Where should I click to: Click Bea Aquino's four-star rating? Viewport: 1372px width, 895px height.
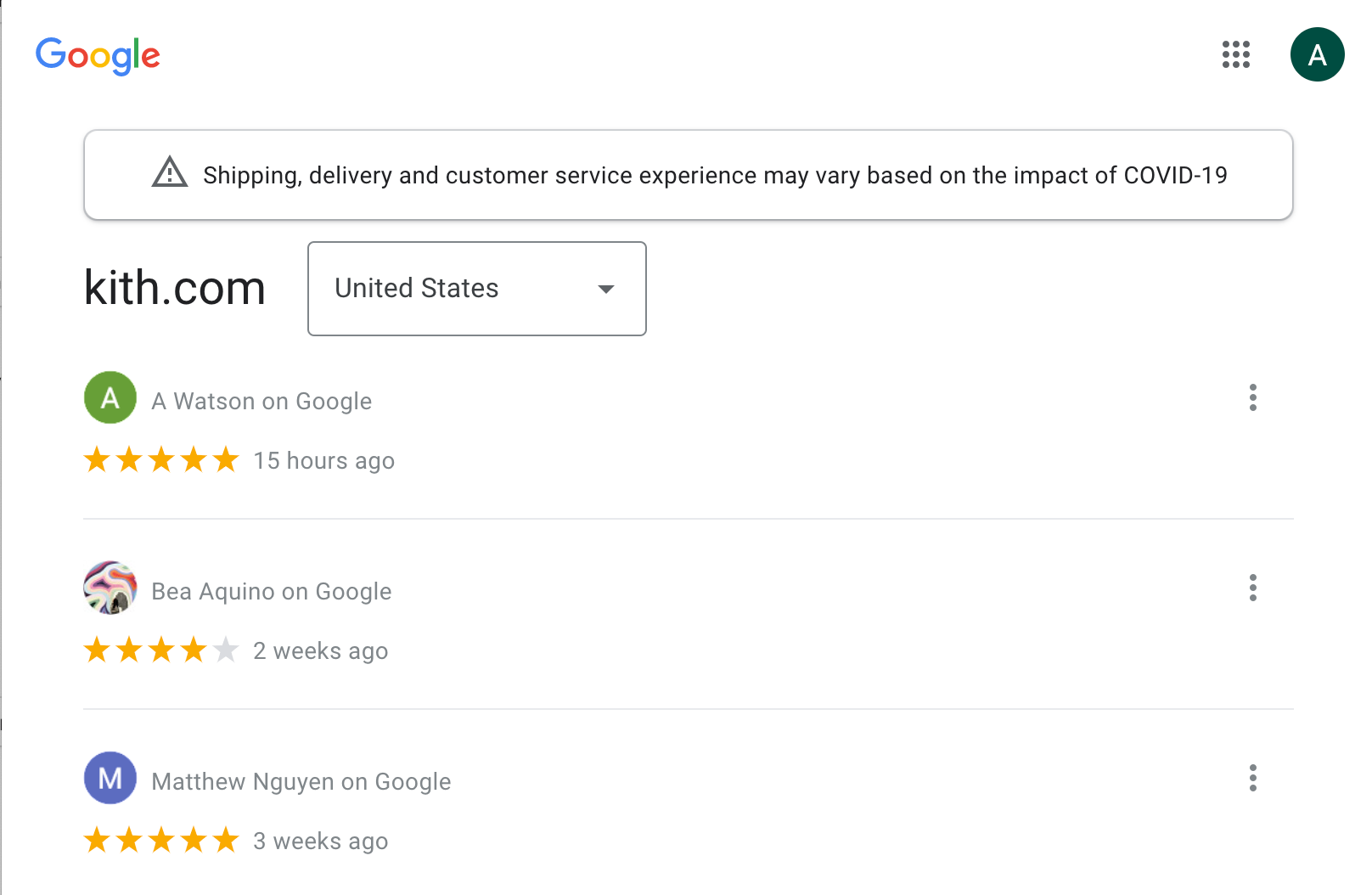(161, 650)
